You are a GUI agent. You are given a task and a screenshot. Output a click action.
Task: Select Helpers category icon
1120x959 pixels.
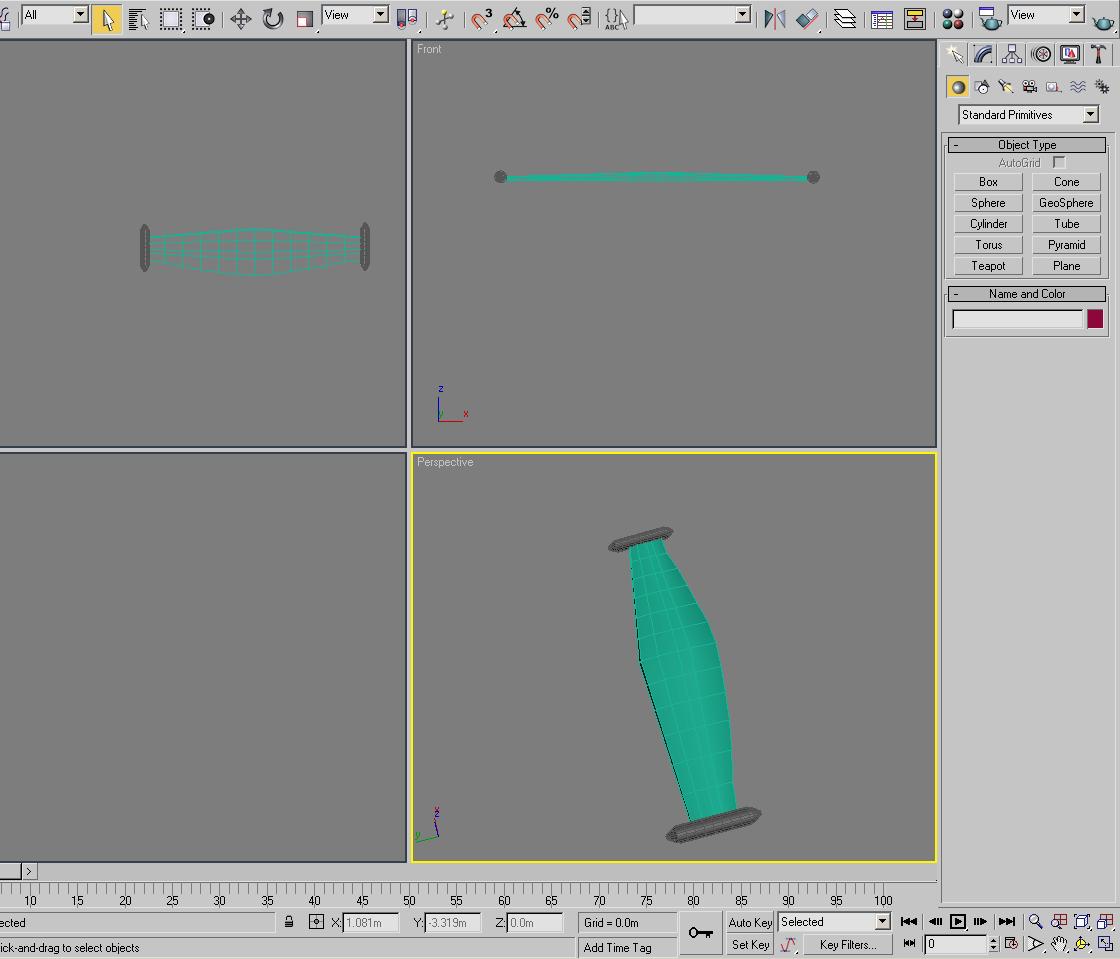point(1054,87)
